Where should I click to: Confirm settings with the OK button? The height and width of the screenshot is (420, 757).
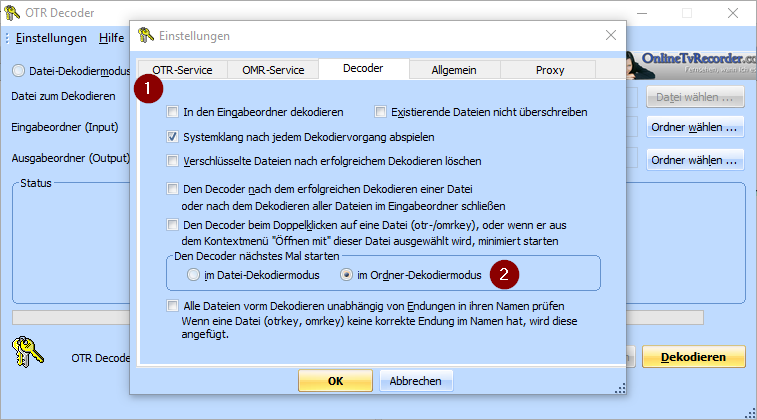point(335,381)
